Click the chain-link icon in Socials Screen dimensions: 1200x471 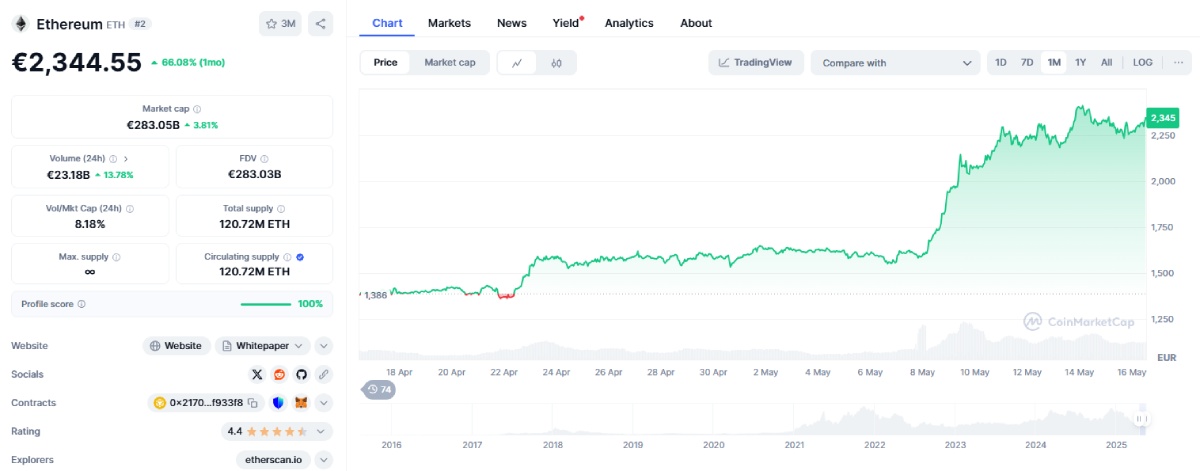[323, 374]
